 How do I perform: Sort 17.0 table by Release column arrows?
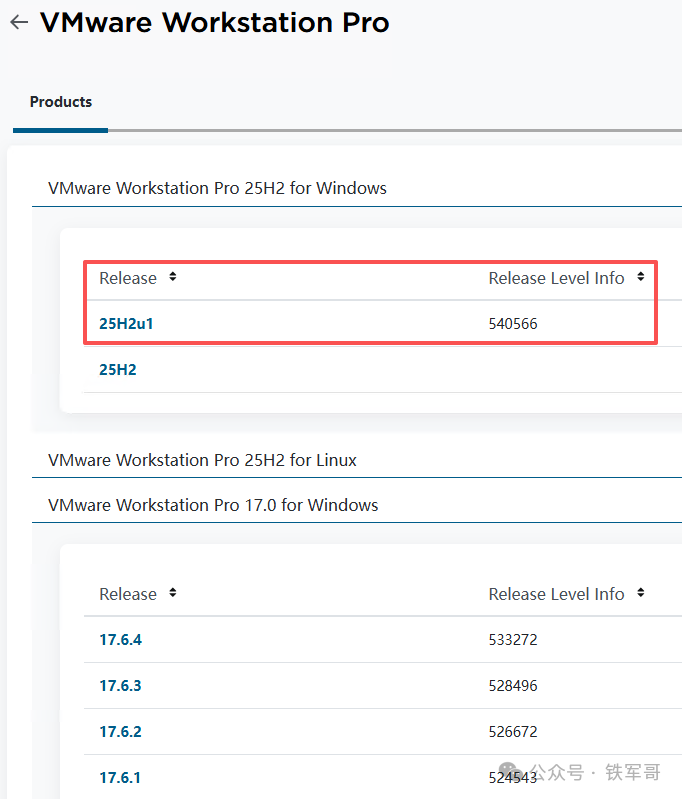pyautogui.click(x=173, y=593)
